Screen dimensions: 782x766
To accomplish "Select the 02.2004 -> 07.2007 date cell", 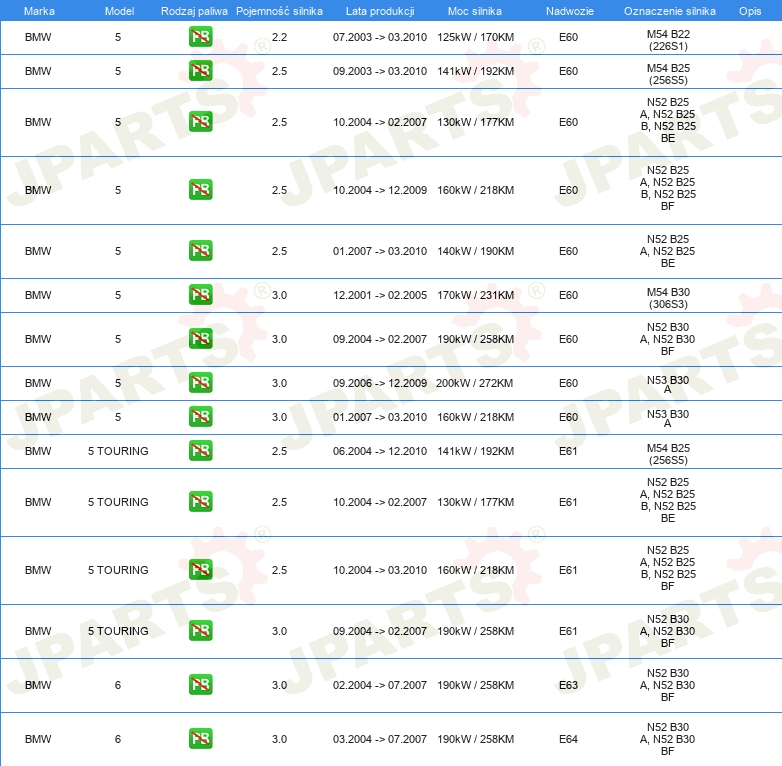I will [380, 685].
